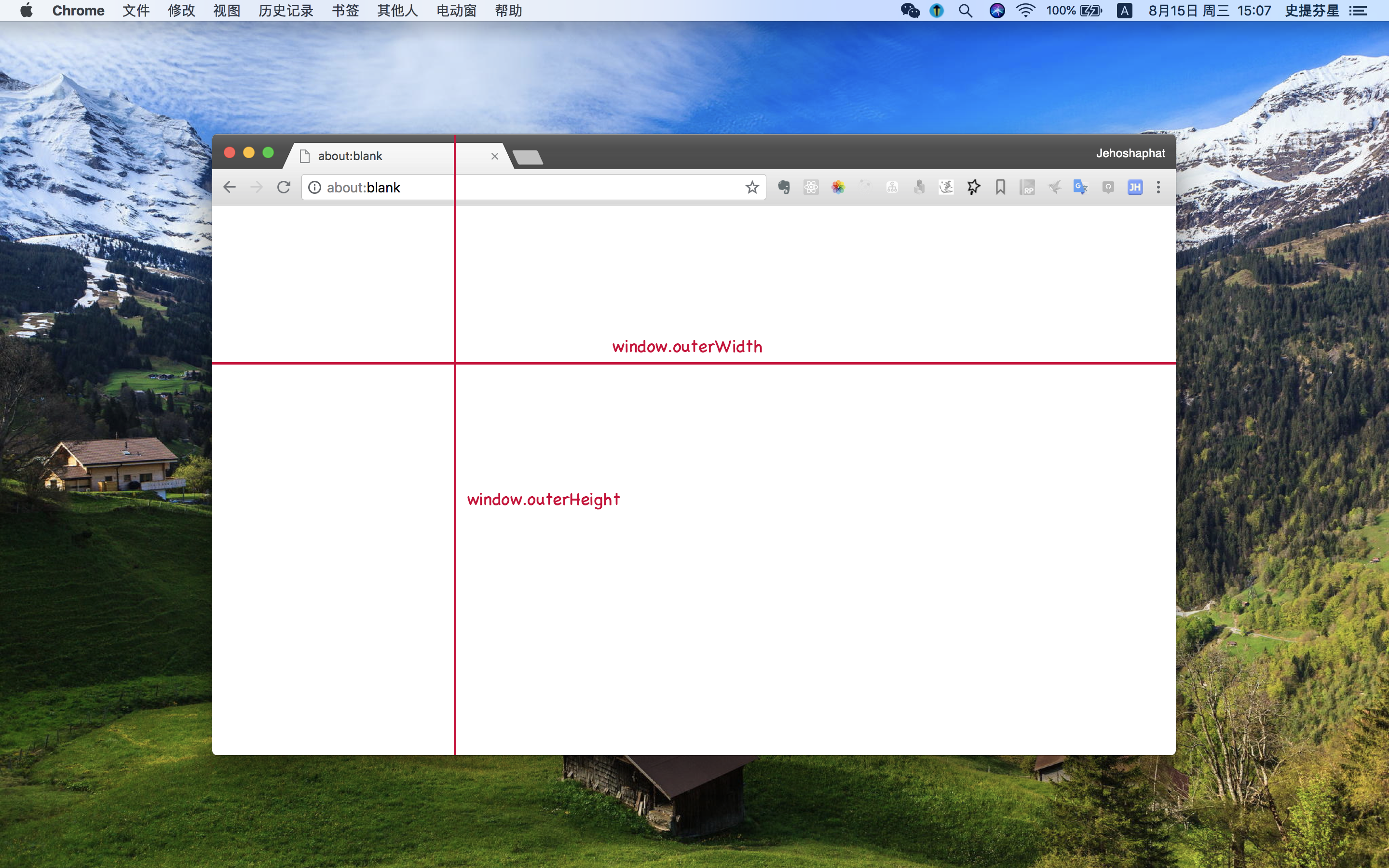The height and width of the screenshot is (868, 1389).
Task: Click the bookmark ribbon extension icon
Action: (x=1000, y=187)
